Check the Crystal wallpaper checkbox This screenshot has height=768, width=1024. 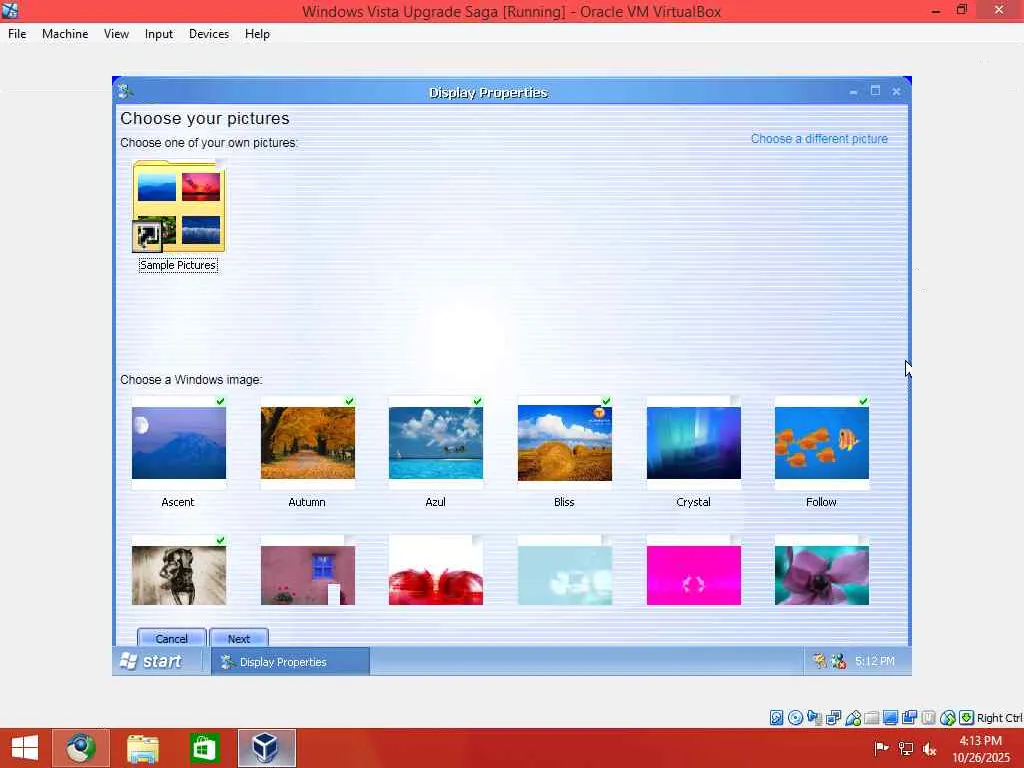click(x=735, y=401)
